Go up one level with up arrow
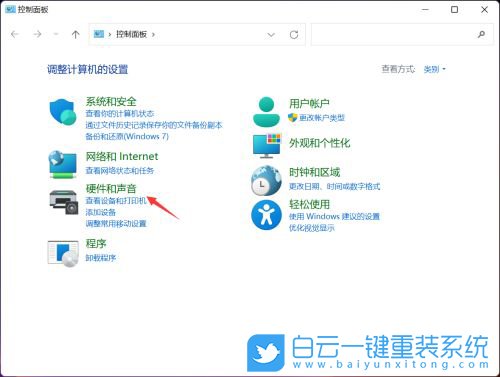This screenshot has width=500, height=377. [76, 34]
